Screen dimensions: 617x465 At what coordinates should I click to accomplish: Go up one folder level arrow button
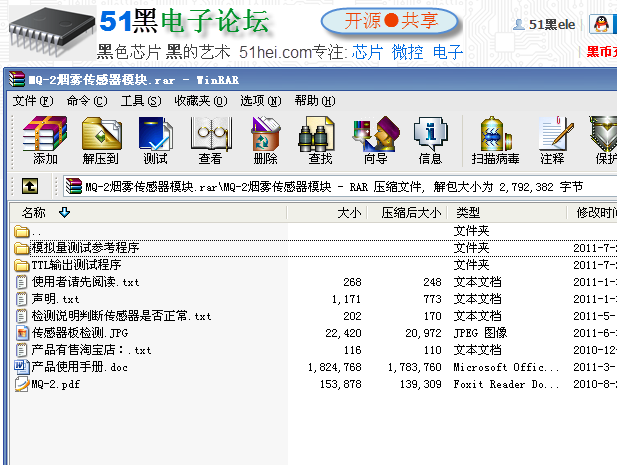30,186
